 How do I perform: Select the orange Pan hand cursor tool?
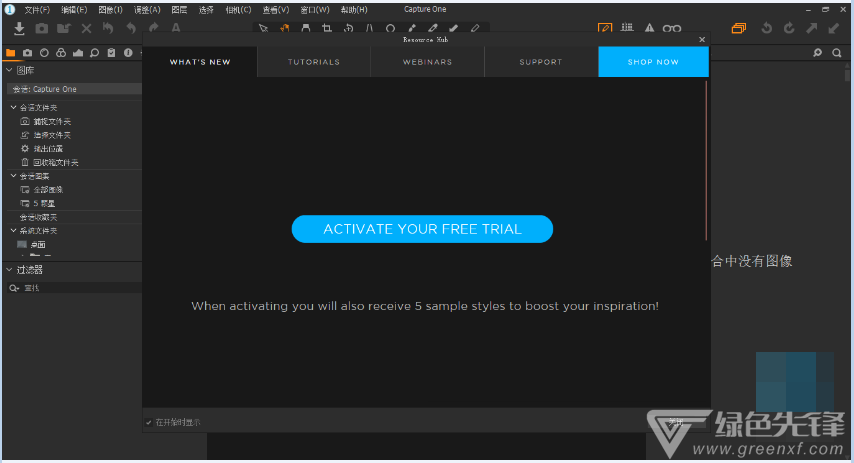click(284, 28)
